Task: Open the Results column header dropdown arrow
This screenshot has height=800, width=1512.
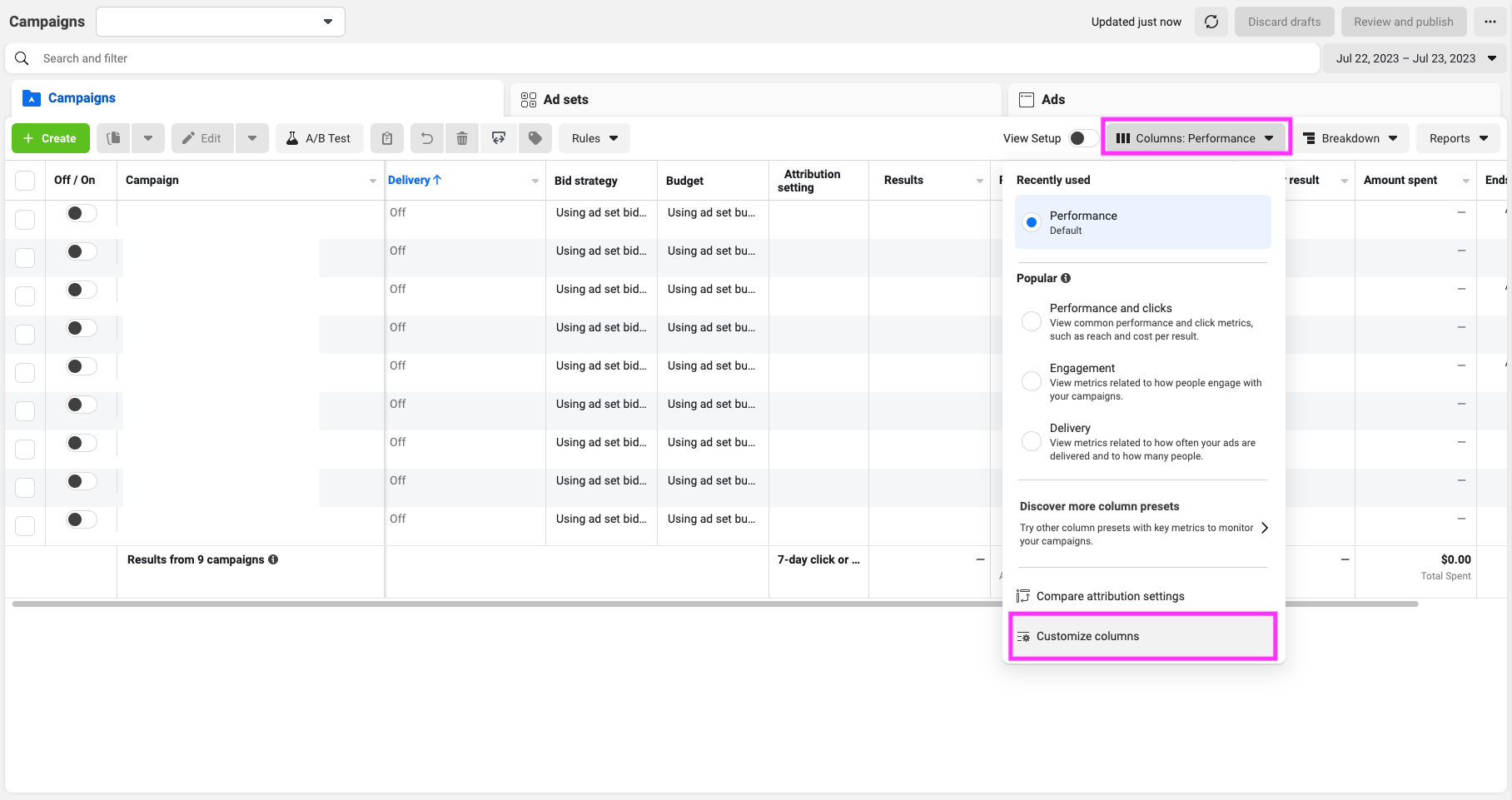Action: coord(980,181)
